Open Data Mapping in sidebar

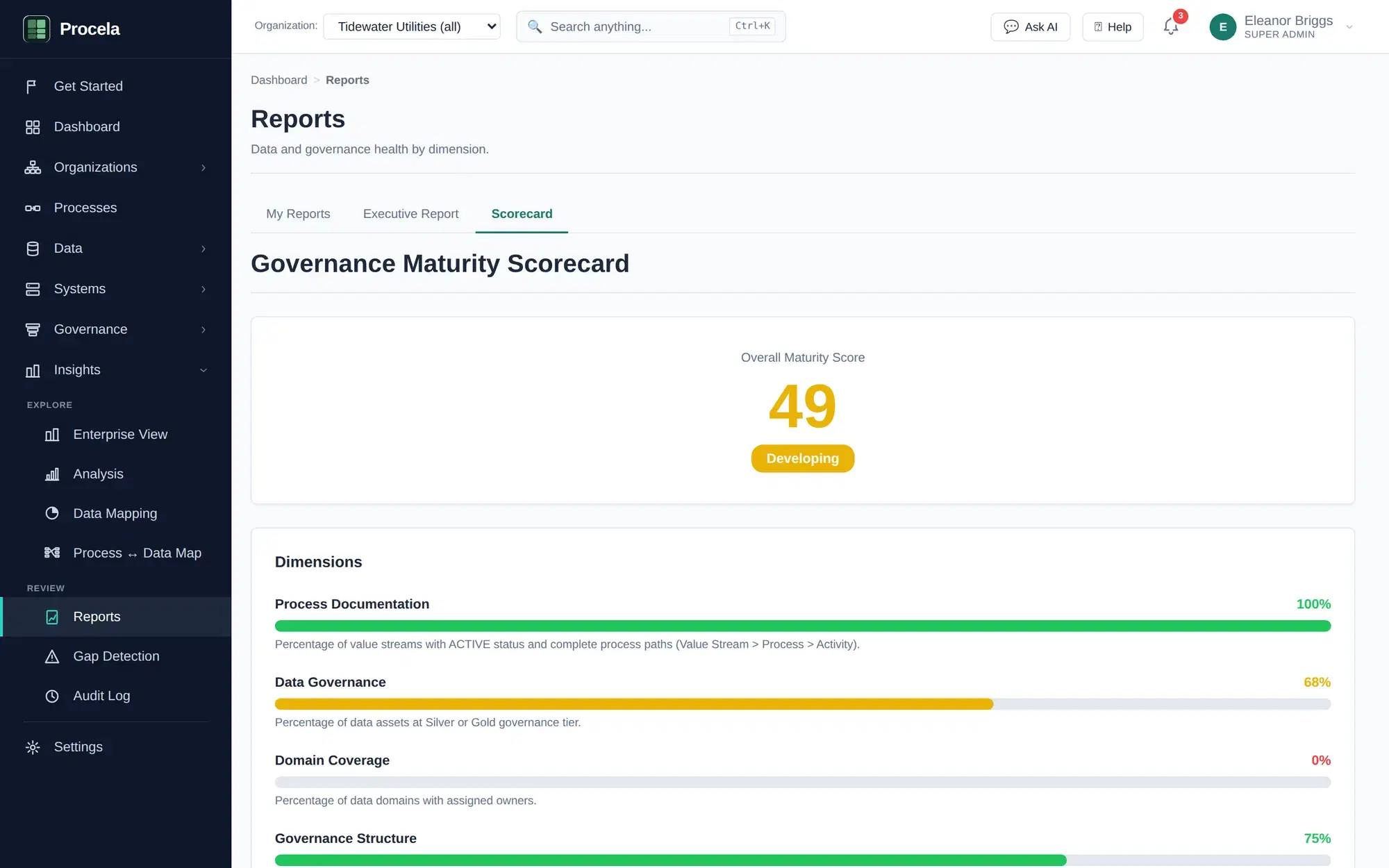click(x=115, y=513)
